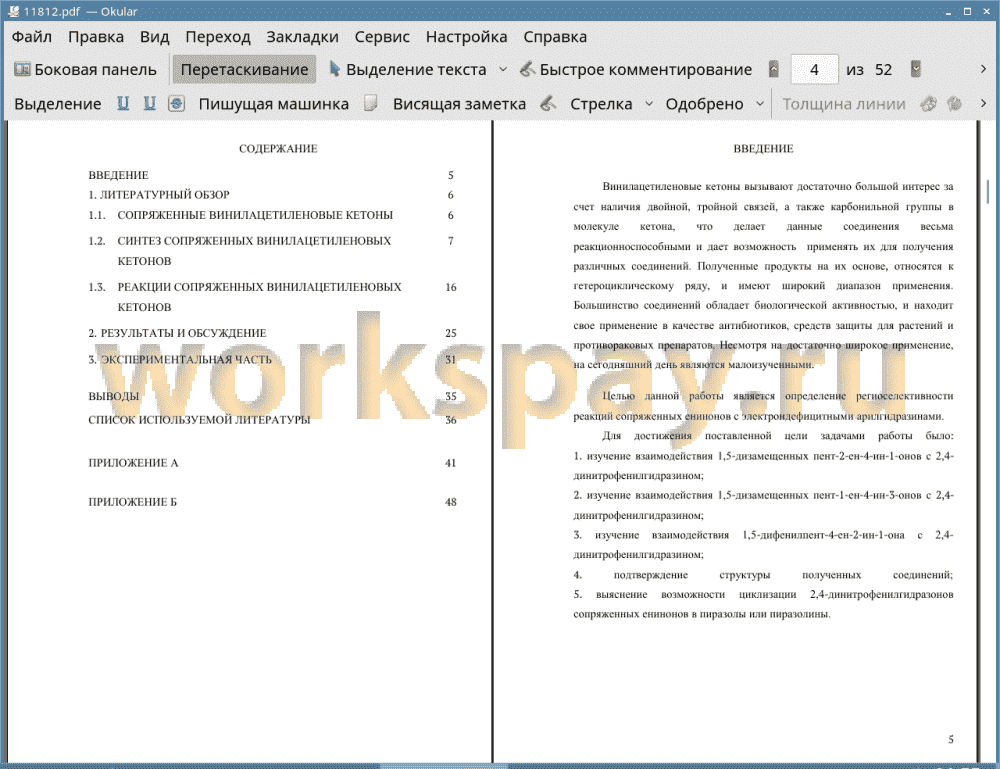Click page number 16 in contents

point(450,287)
